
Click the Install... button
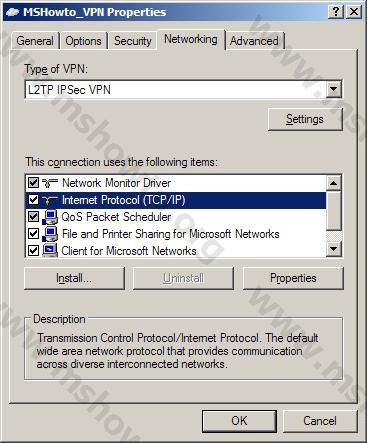74,278
